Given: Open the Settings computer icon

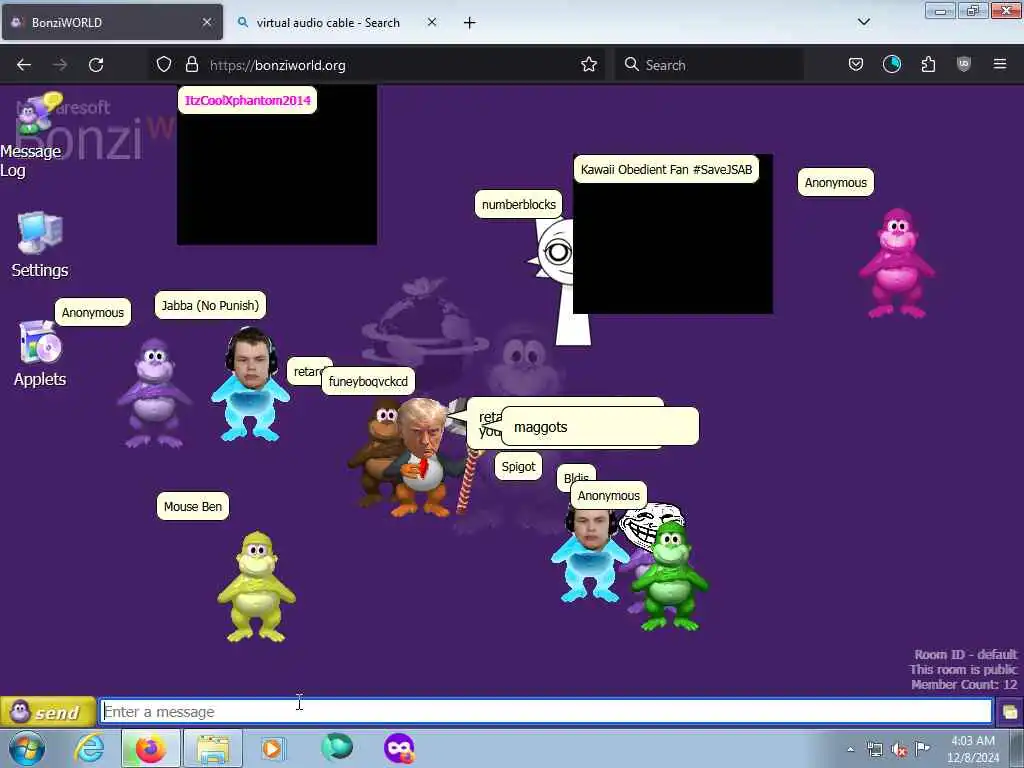Looking at the screenshot, I should click(40, 246).
